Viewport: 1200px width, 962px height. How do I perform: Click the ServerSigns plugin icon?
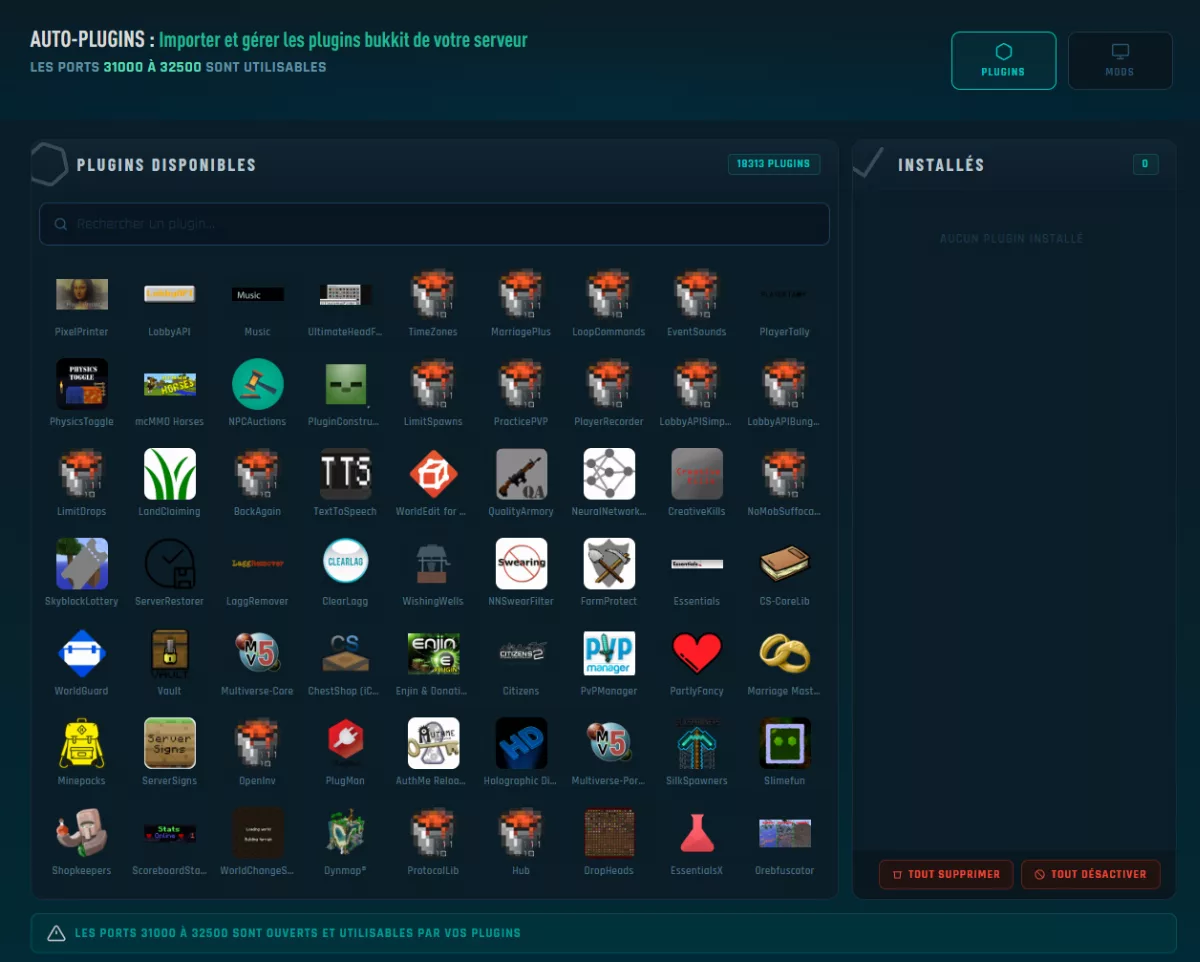[x=170, y=744]
